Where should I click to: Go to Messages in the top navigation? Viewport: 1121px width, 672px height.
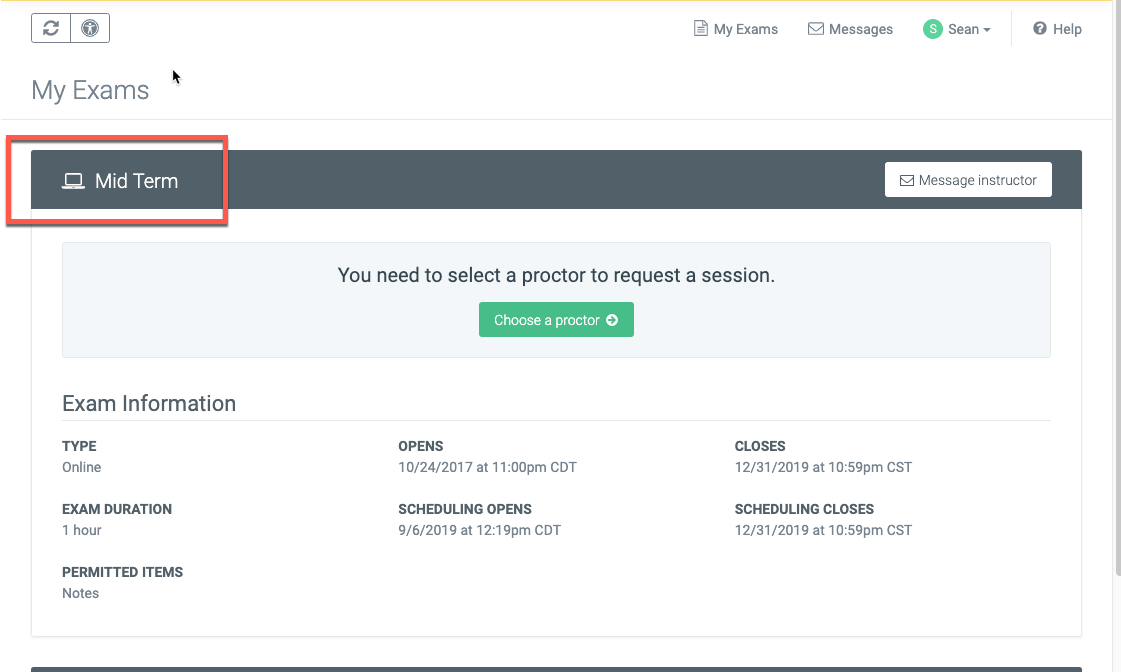click(860, 29)
